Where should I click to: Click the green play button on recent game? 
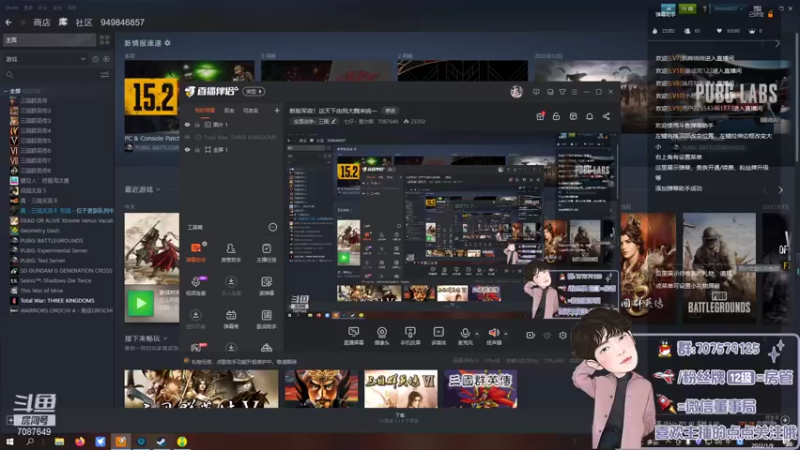140,304
